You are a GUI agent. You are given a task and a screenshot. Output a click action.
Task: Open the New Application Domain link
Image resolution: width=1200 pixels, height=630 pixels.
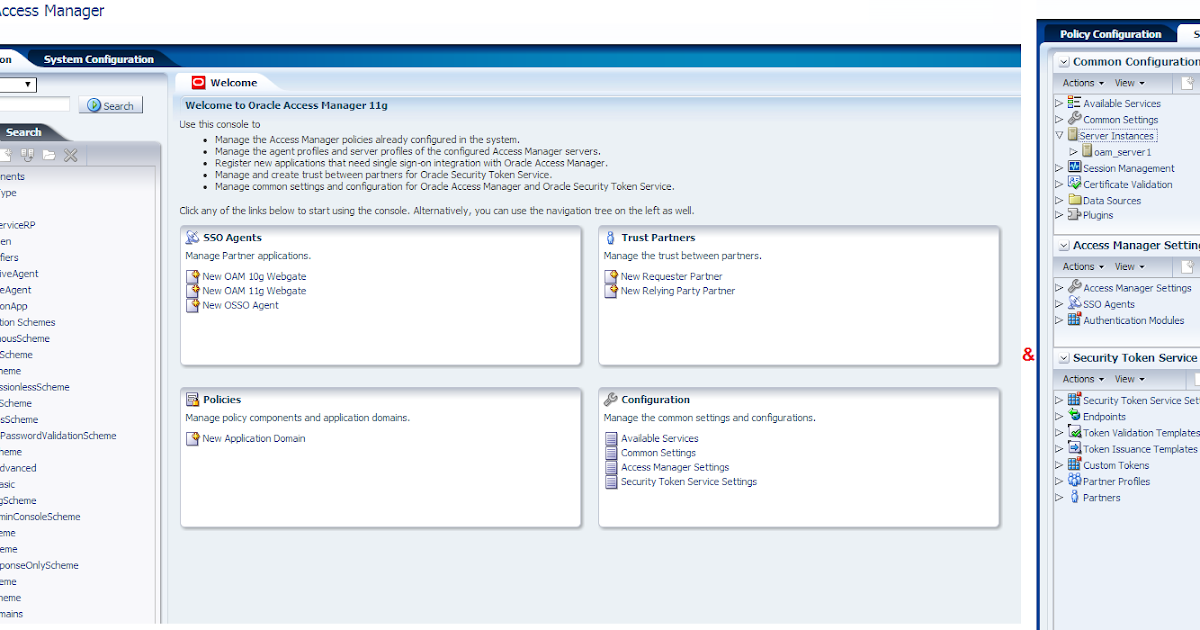tap(254, 439)
